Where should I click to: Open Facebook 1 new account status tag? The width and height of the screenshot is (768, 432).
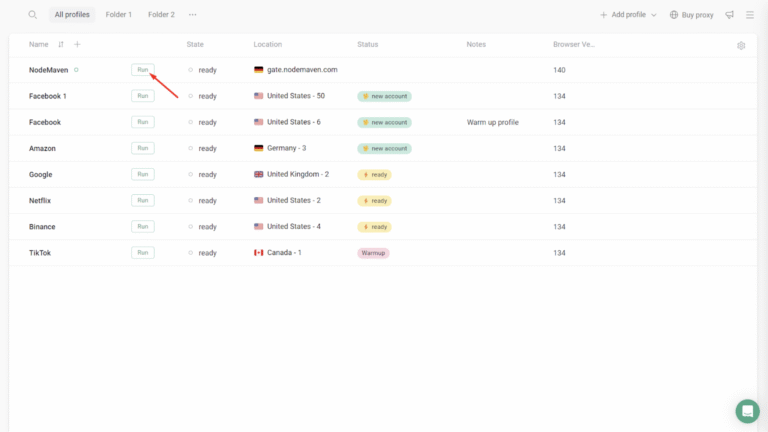(384, 96)
